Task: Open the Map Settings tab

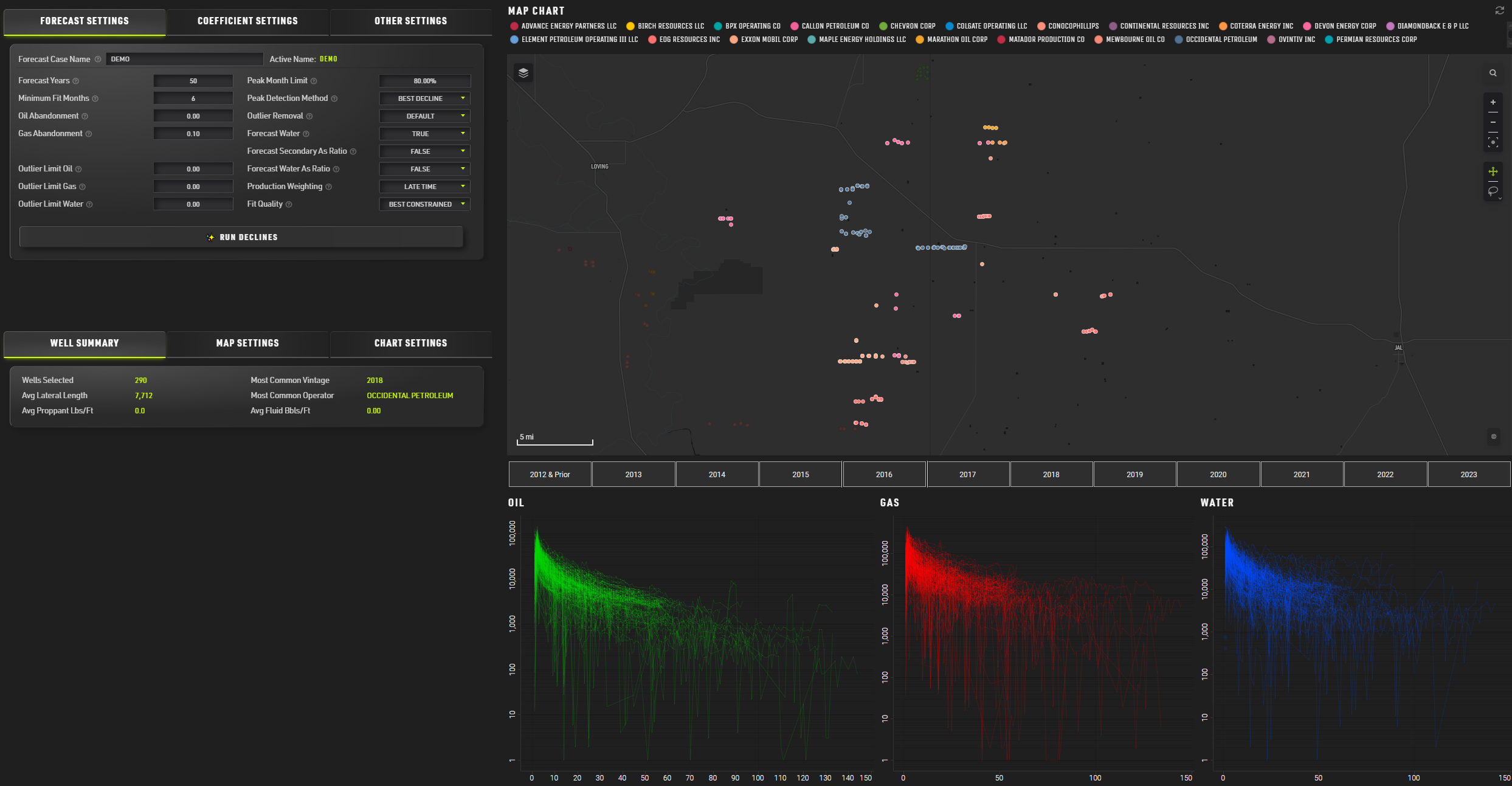Action: [247, 343]
